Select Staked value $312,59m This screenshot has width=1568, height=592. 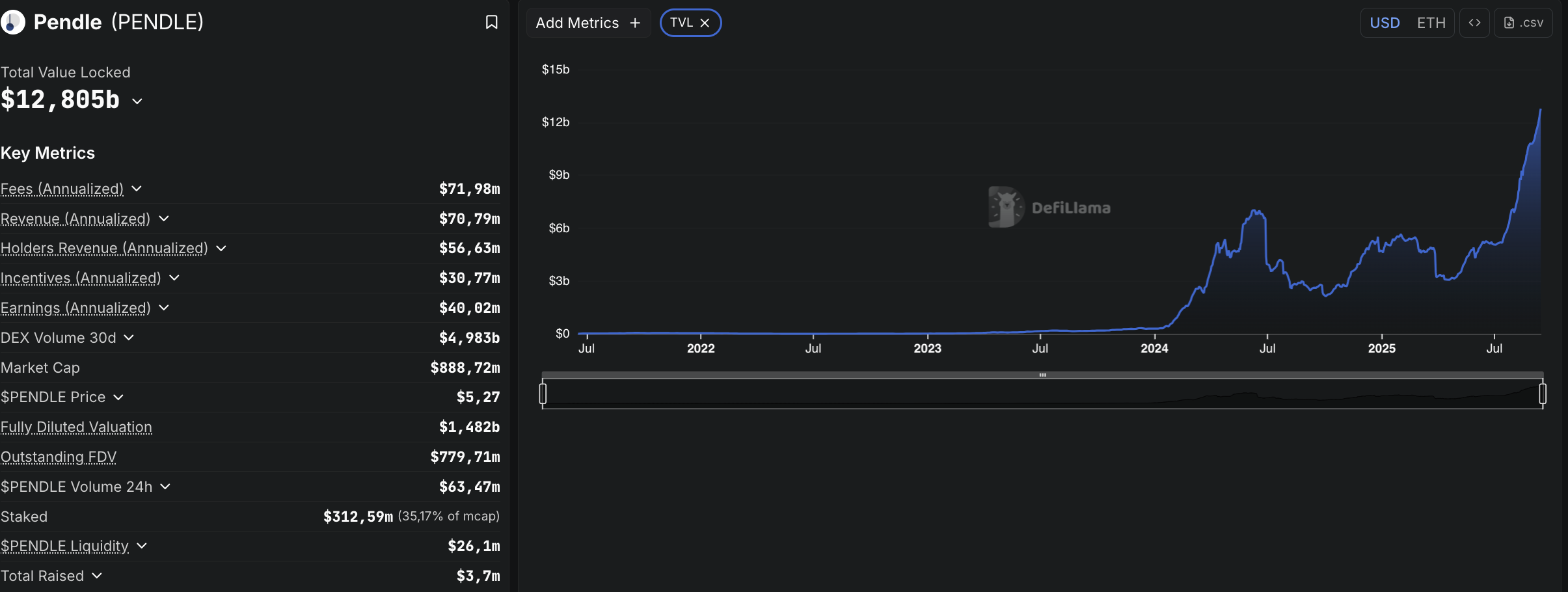358,517
